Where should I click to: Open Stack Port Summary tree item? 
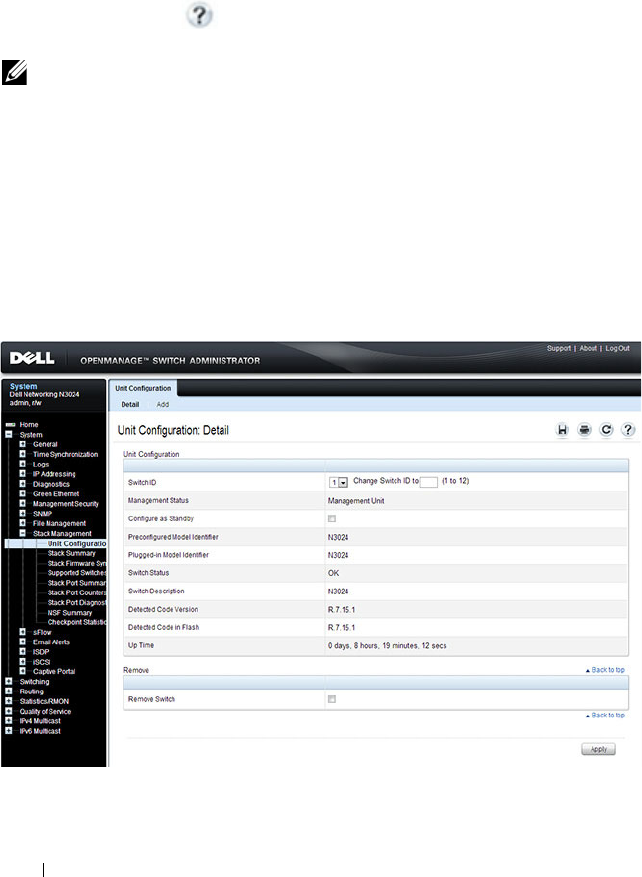(77, 583)
